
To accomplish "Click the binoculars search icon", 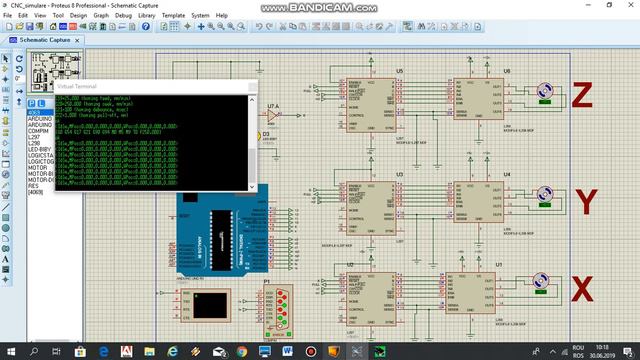I will click(x=421, y=27).
